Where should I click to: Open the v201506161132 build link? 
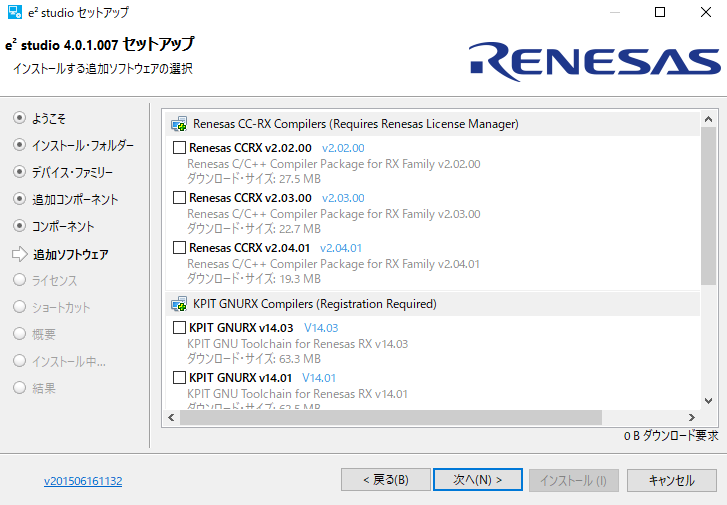[83, 481]
